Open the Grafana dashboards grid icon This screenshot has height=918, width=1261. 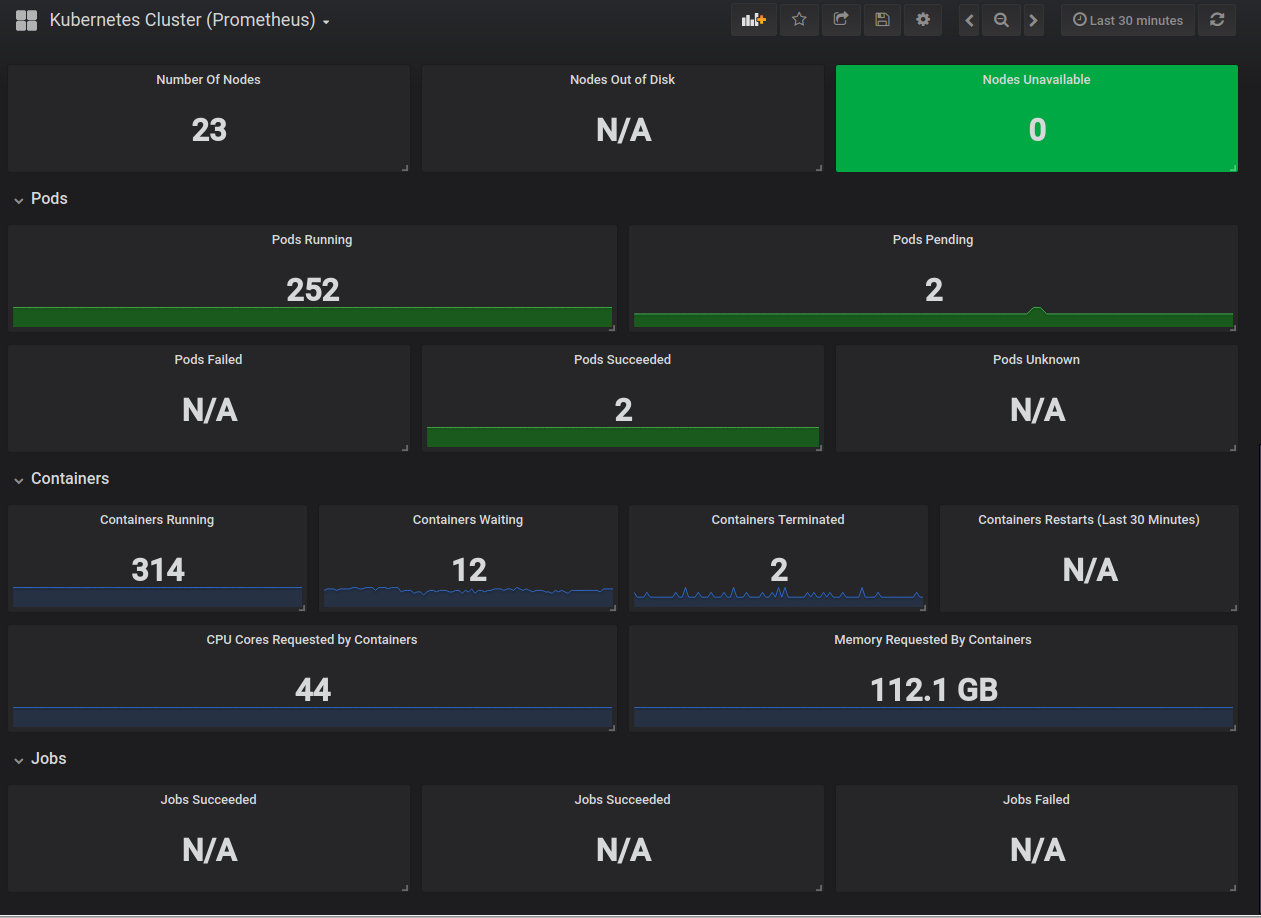point(27,20)
